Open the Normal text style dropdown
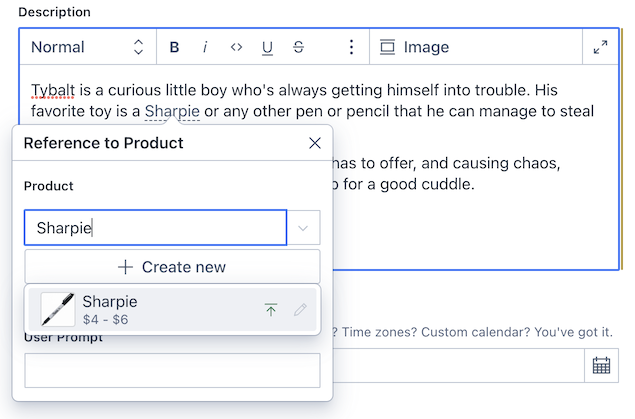635x419 pixels. 87,47
